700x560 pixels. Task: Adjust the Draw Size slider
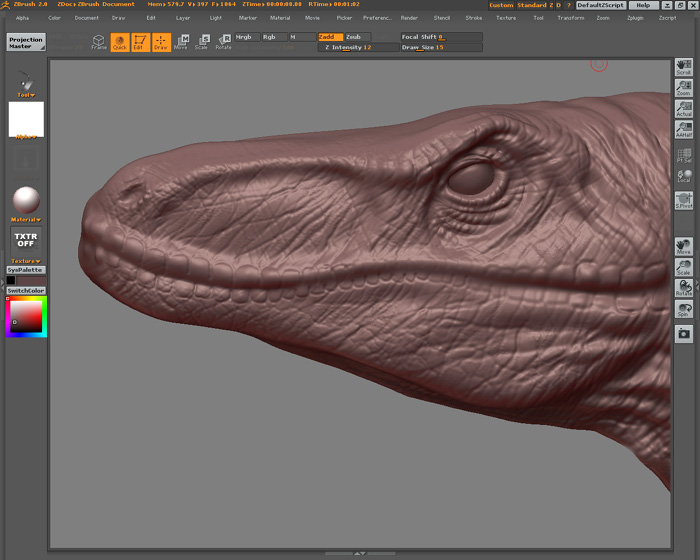[441, 47]
